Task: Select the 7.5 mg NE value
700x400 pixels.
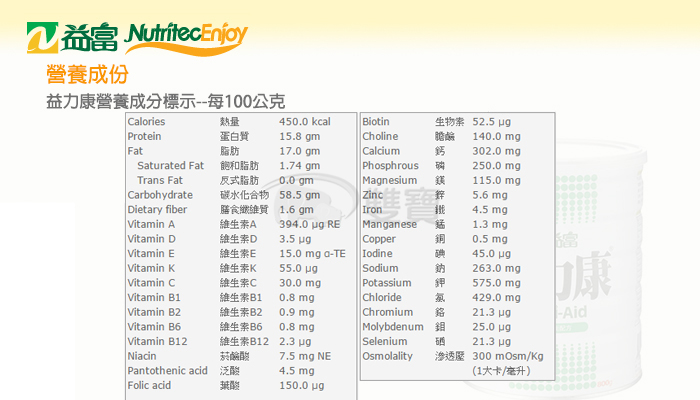Action: [305, 356]
